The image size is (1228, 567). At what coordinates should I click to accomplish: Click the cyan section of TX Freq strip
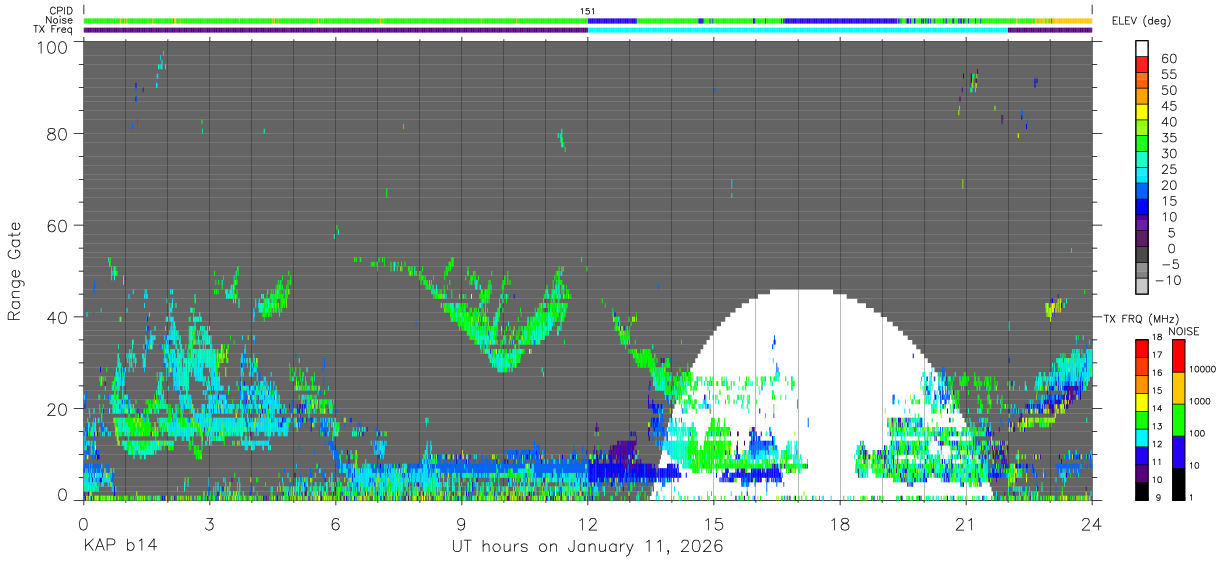[797, 30]
